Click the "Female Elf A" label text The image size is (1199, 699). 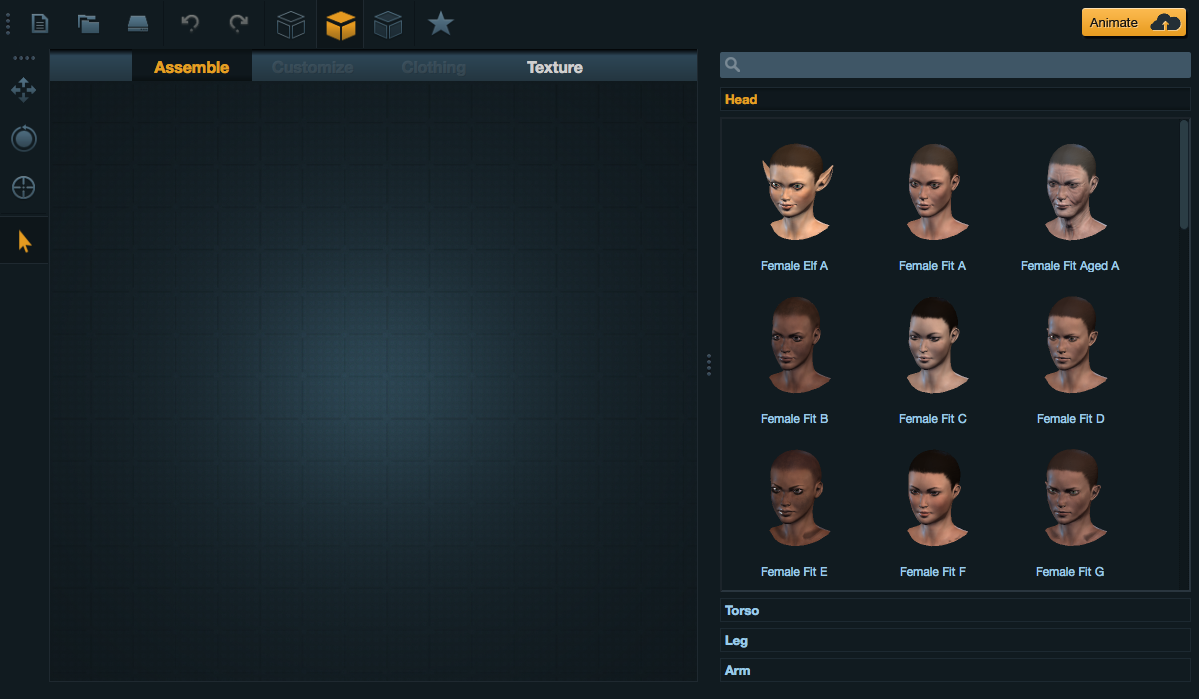(794, 265)
